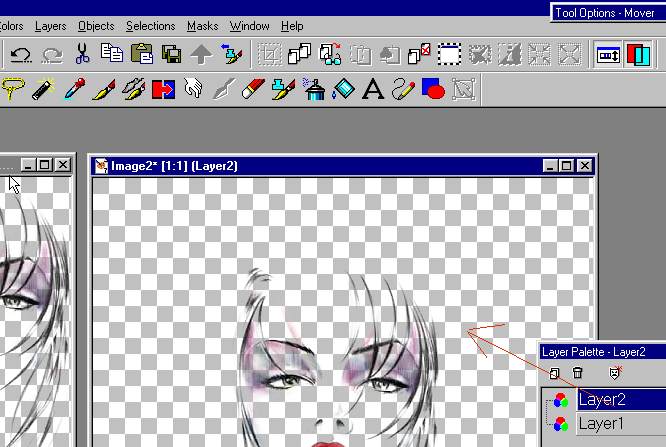
Task: Select the Text tool letter A
Action: [x=373, y=89]
